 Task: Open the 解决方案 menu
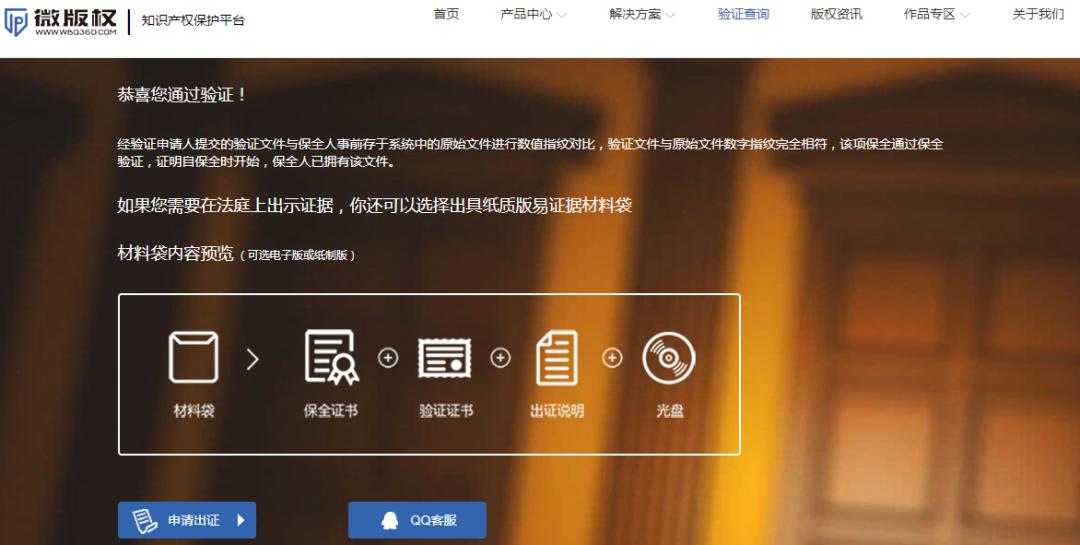(x=634, y=14)
